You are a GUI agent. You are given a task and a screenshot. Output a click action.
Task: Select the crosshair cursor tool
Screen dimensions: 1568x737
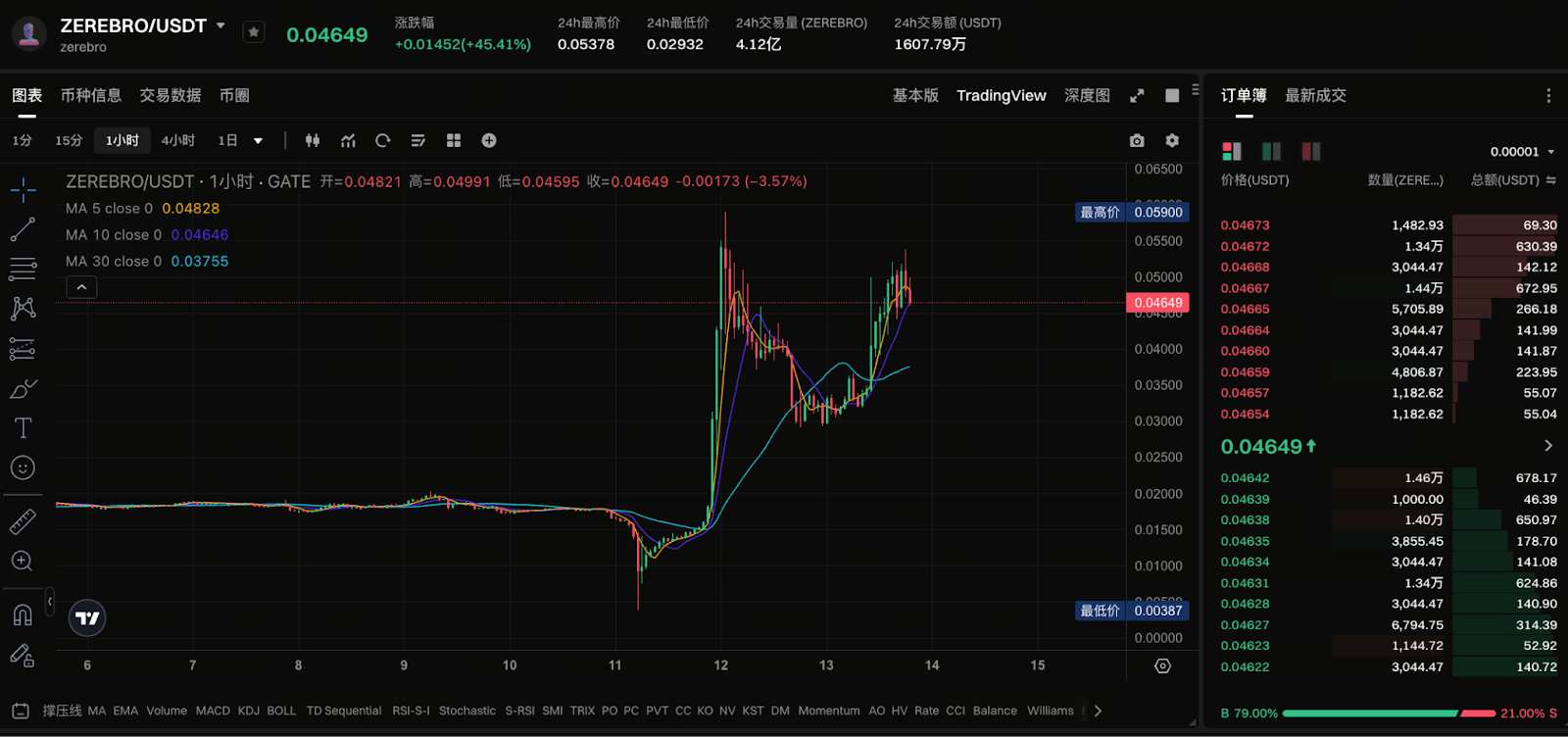pos(23,189)
